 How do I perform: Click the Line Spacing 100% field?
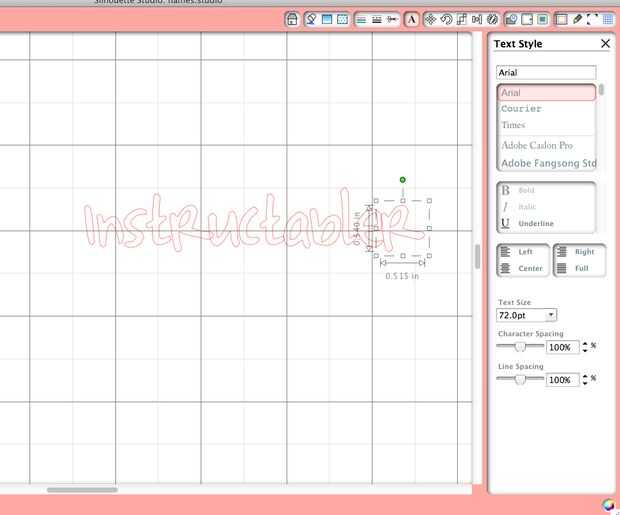(562, 380)
